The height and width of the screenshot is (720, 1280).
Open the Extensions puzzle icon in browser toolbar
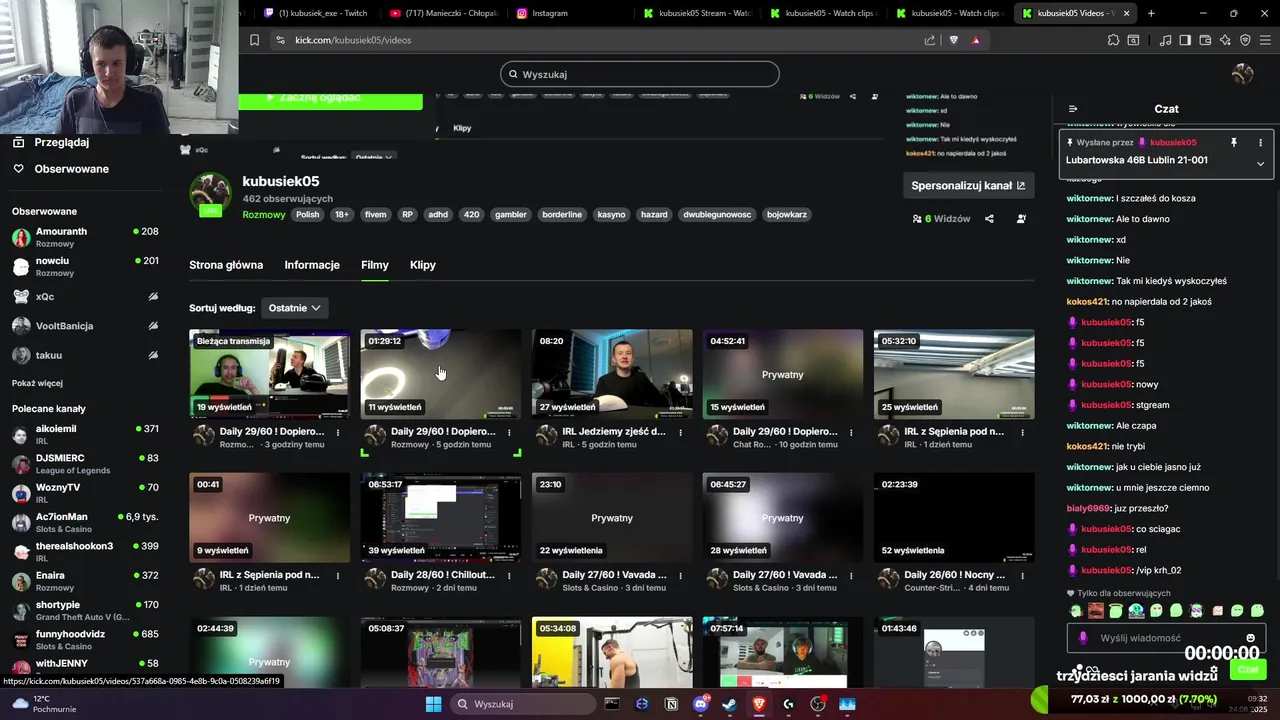pyautogui.click(x=1113, y=40)
